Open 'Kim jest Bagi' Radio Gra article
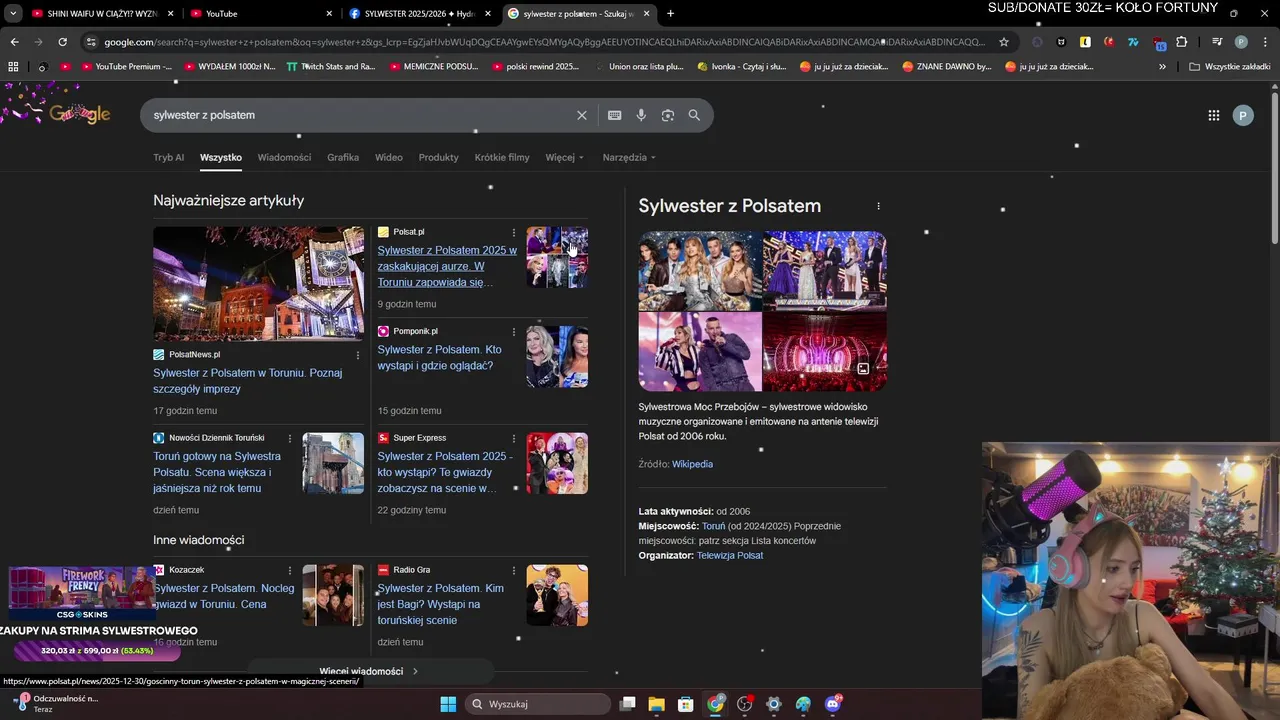 tap(441, 604)
